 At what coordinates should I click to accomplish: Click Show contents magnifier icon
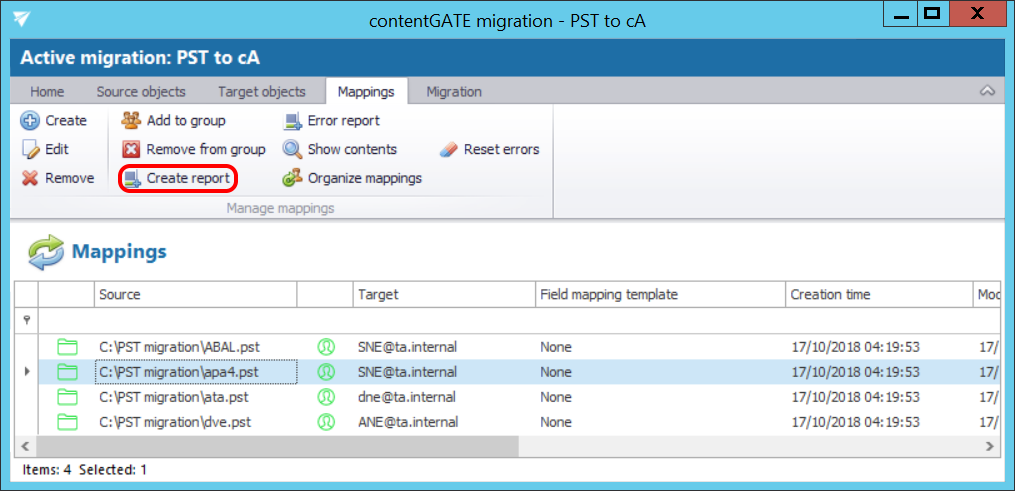[x=292, y=150]
